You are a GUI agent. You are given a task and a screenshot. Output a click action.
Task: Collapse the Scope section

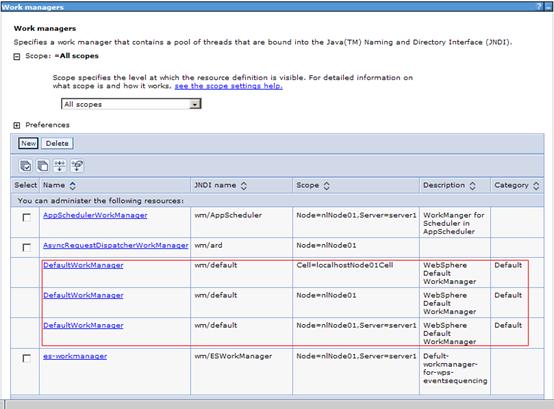(17, 57)
